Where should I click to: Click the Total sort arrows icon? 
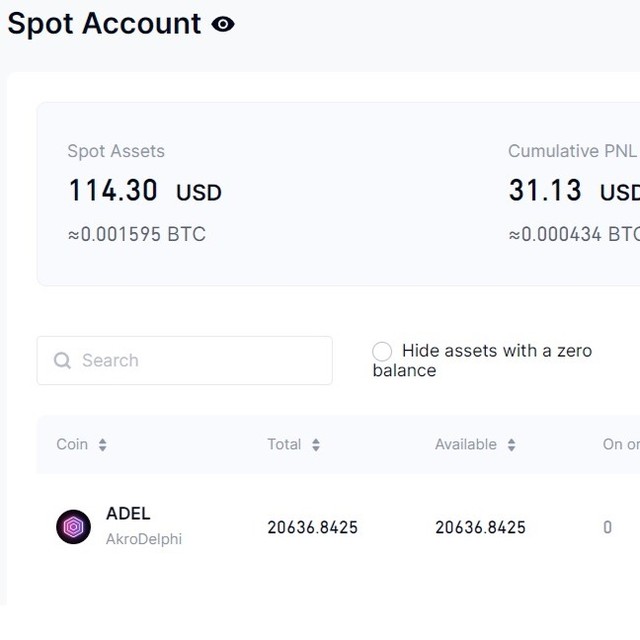click(x=316, y=444)
